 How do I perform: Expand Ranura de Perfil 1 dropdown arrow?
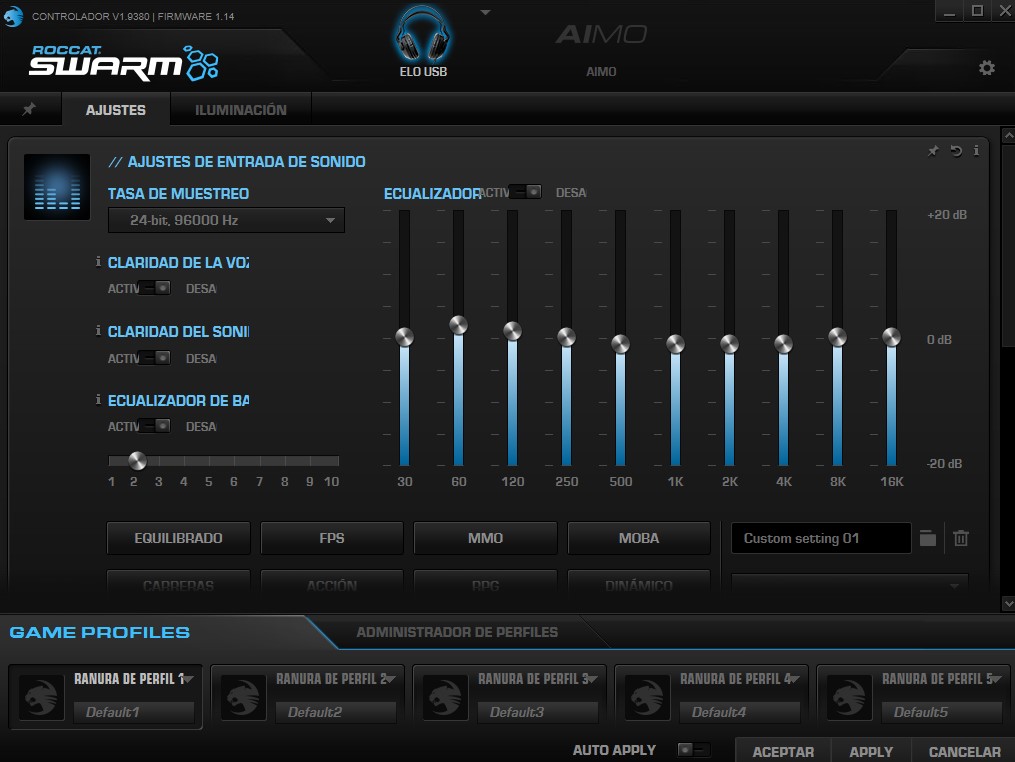point(188,679)
